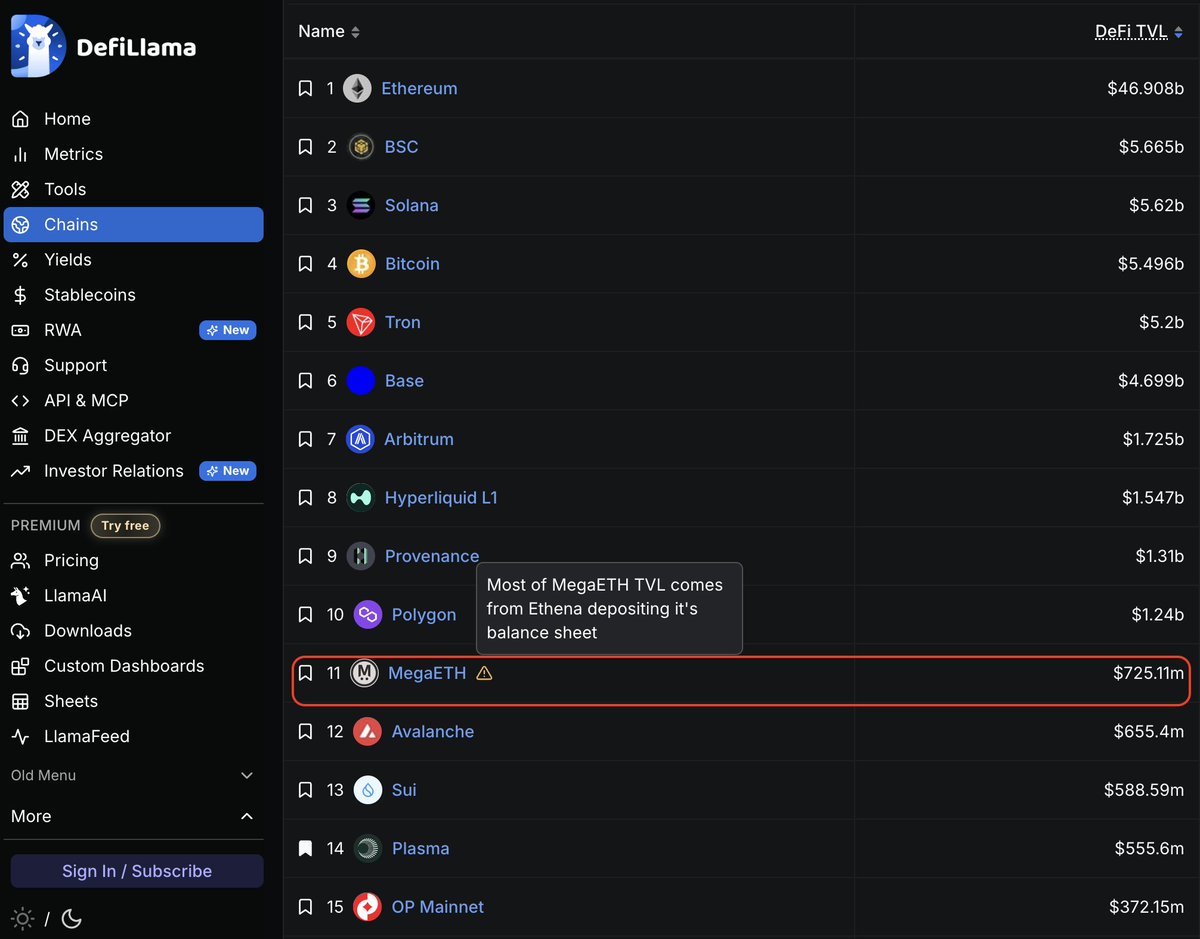This screenshot has height=939, width=1200.
Task: Open the Tools menu item
Action: click(x=133, y=189)
